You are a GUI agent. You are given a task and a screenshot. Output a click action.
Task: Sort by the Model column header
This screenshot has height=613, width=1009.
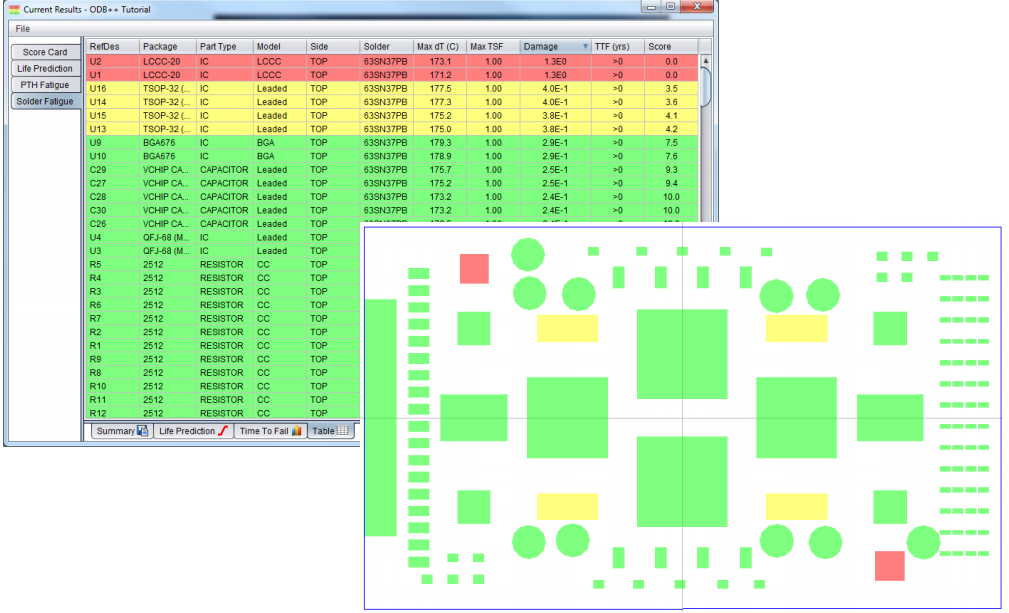pos(280,47)
